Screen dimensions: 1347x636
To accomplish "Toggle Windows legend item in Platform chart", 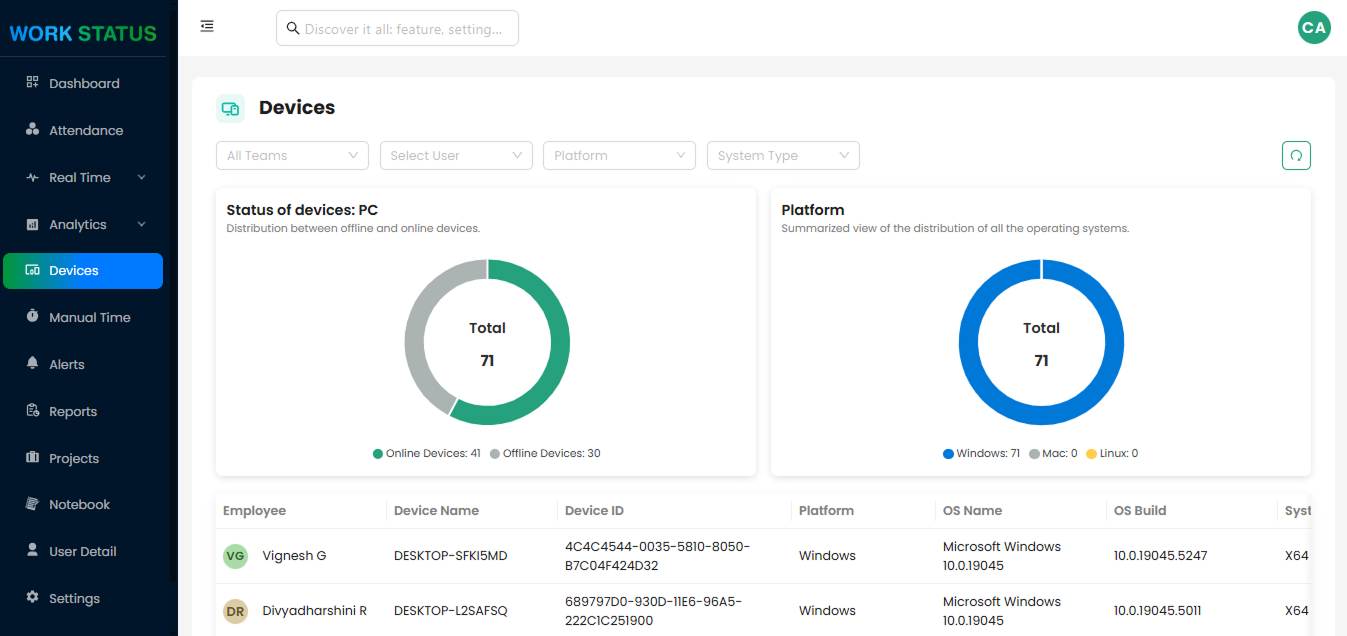I will tap(982, 453).
